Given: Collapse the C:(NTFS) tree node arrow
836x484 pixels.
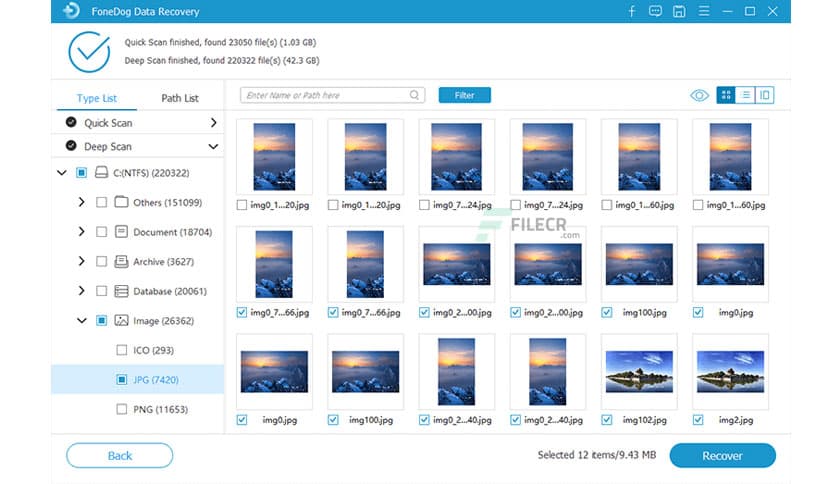Looking at the screenshot, I should [x=62, y=173].
